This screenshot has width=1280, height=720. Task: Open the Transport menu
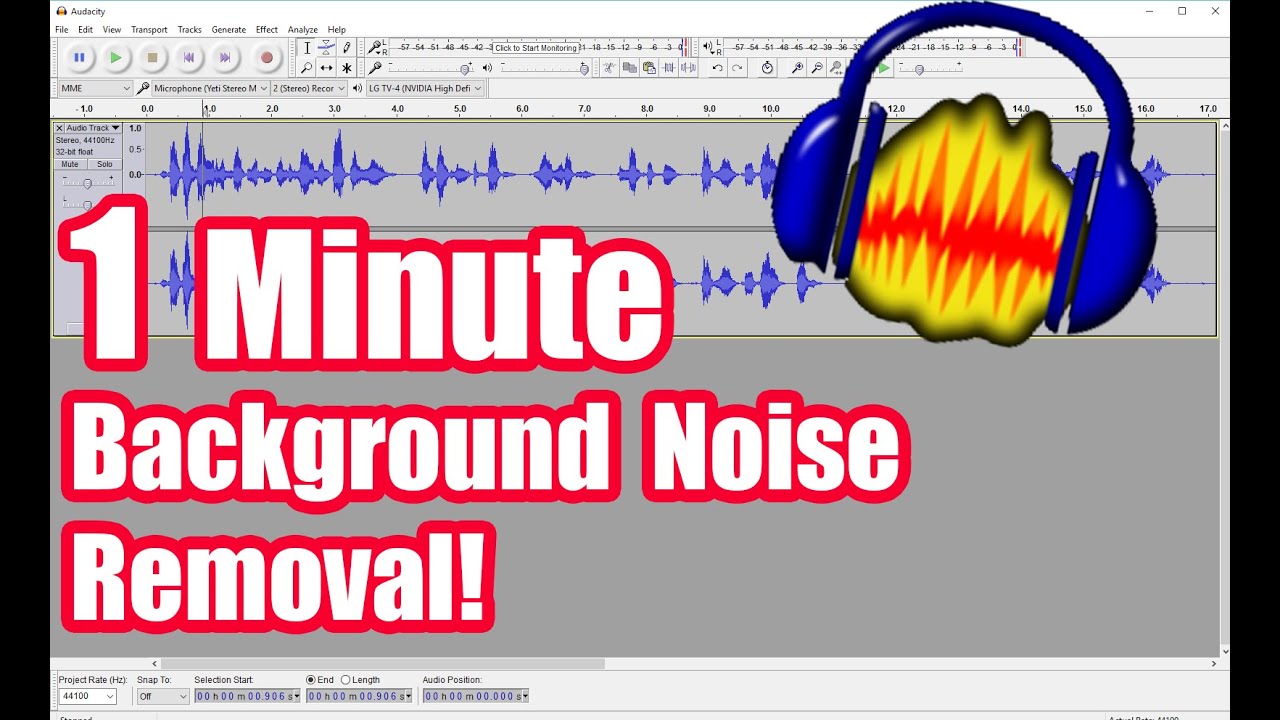[x=149, y=30]
